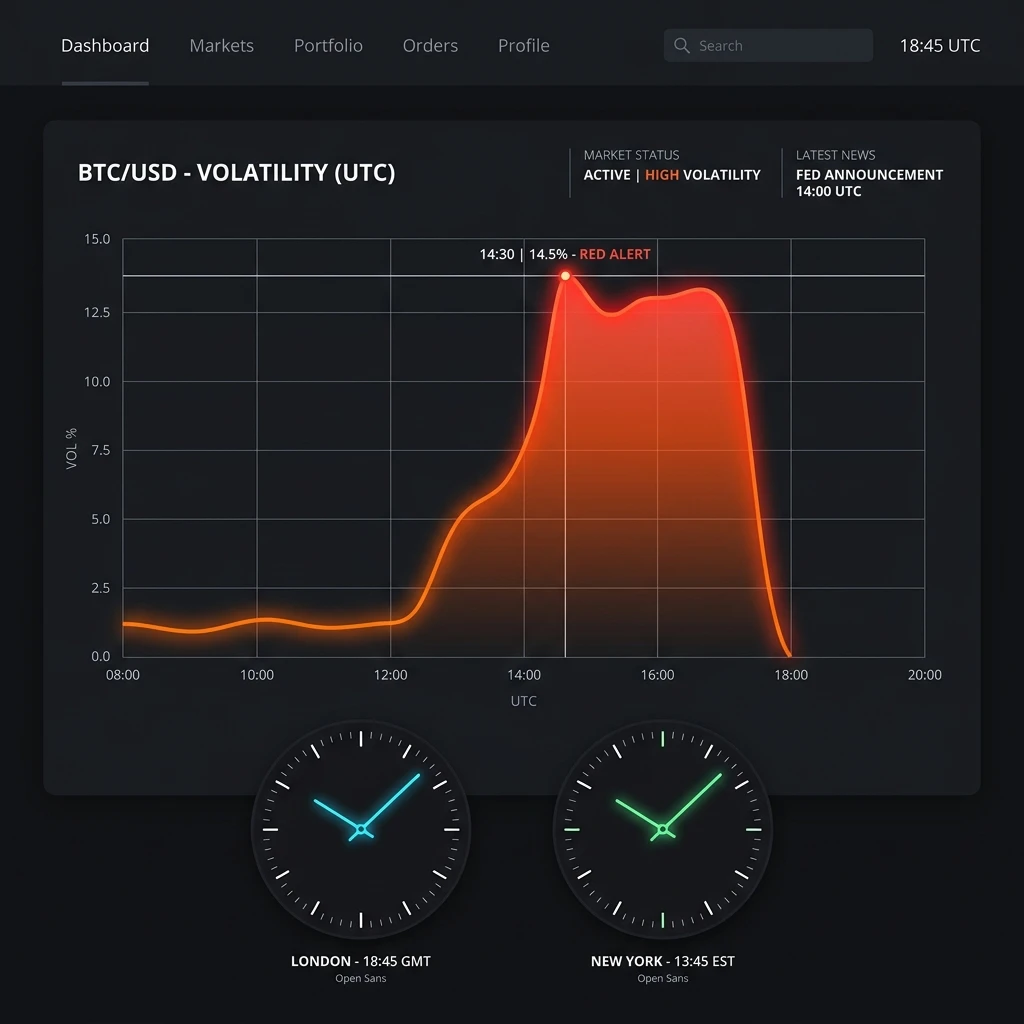Click the NEW YORK - 13:45 EST label

coord(663,961)
